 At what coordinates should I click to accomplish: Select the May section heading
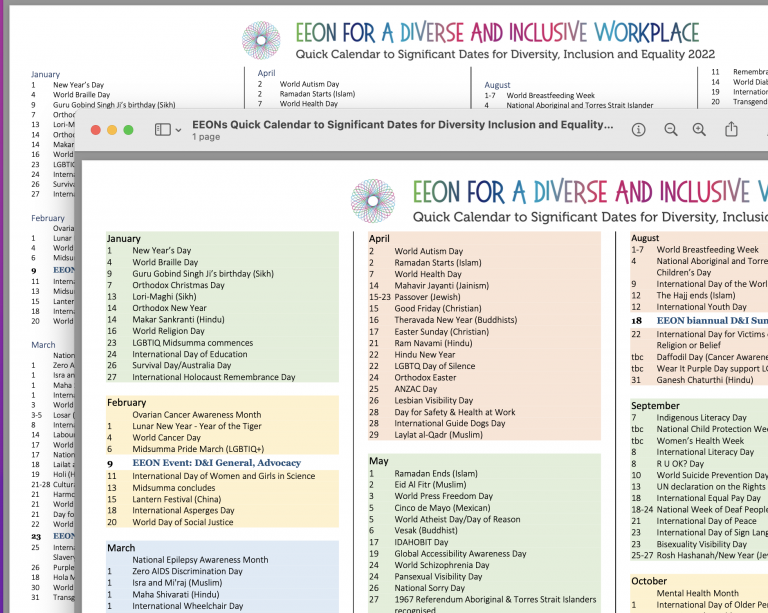[x=379, y=461]
